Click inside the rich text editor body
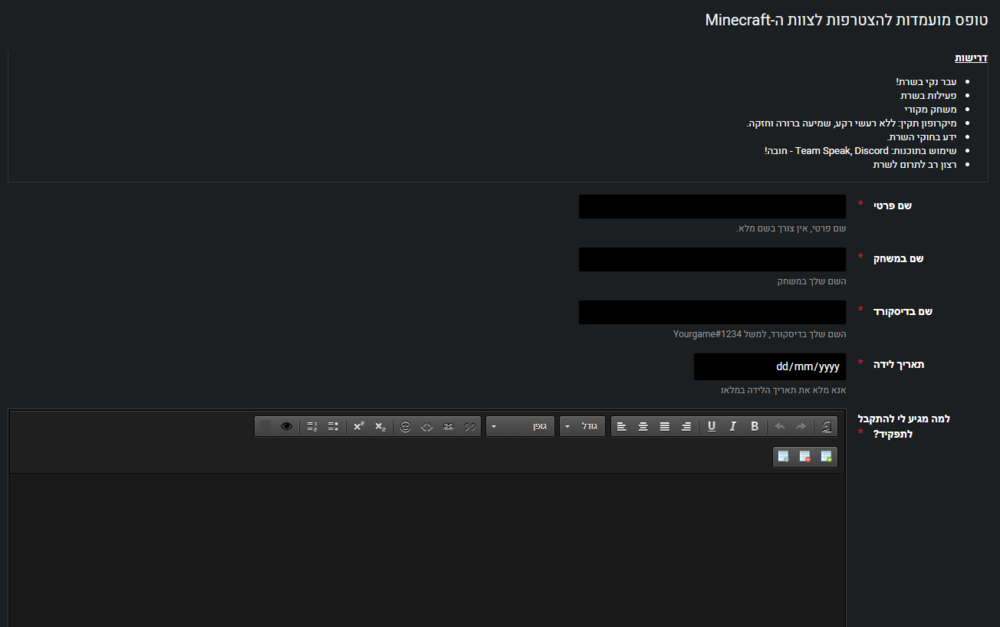The width and height of the screenshot is (1000, 627). pyautogui.click(x=428, y=550)
